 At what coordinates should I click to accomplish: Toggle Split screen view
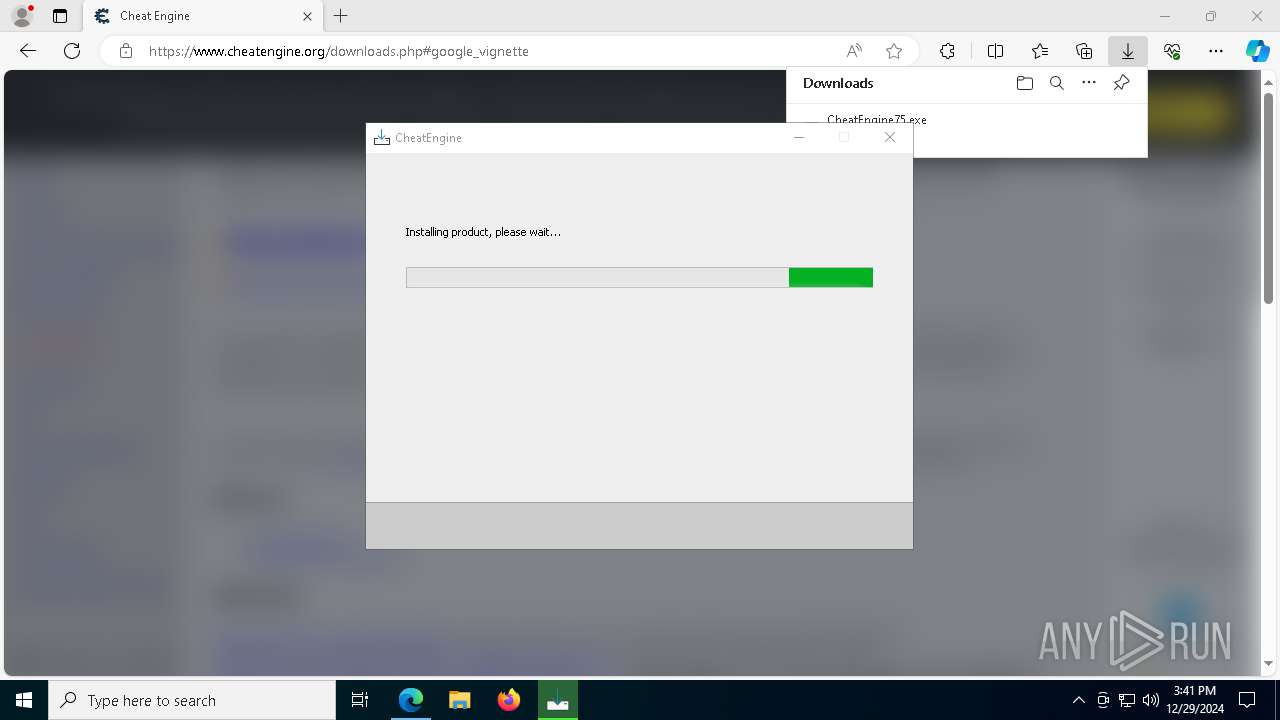point(995,51)
